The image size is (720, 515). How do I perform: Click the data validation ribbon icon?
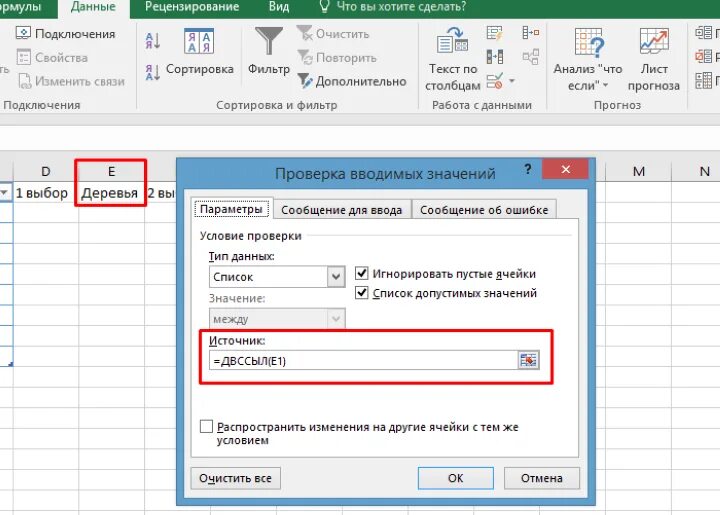[x=495, y=81]
